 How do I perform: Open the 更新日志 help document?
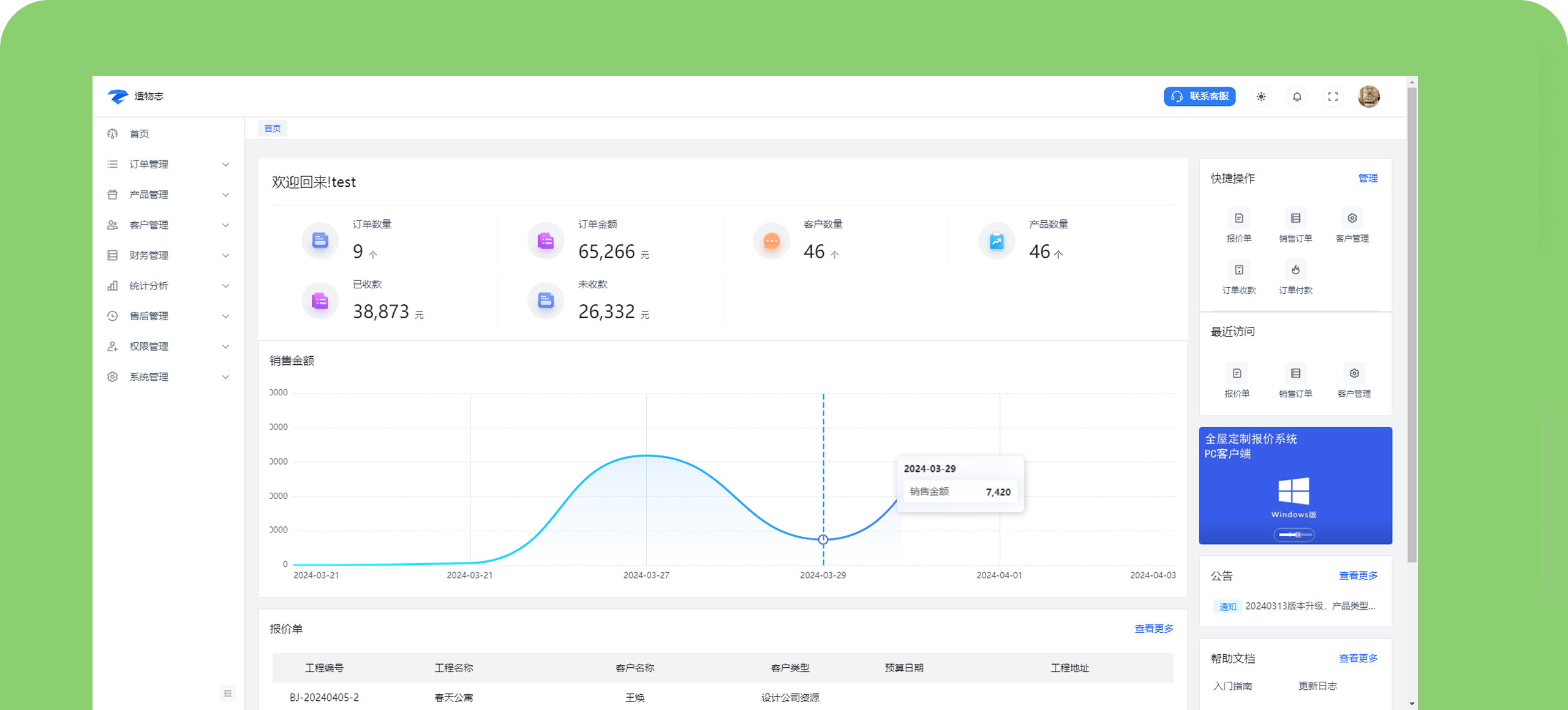1317,686
